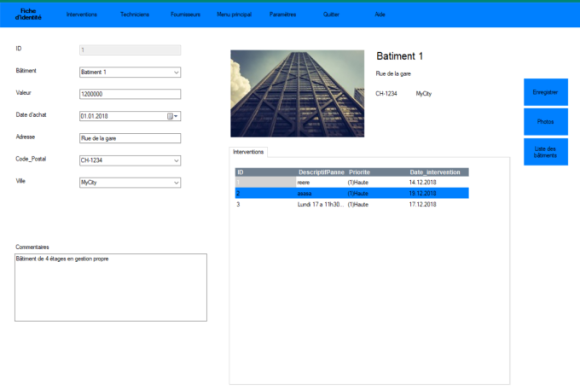This screenshot has width=580, height=390.
Task: Click the 'Batiment 1' heading text
Action: tap(399, 56)
